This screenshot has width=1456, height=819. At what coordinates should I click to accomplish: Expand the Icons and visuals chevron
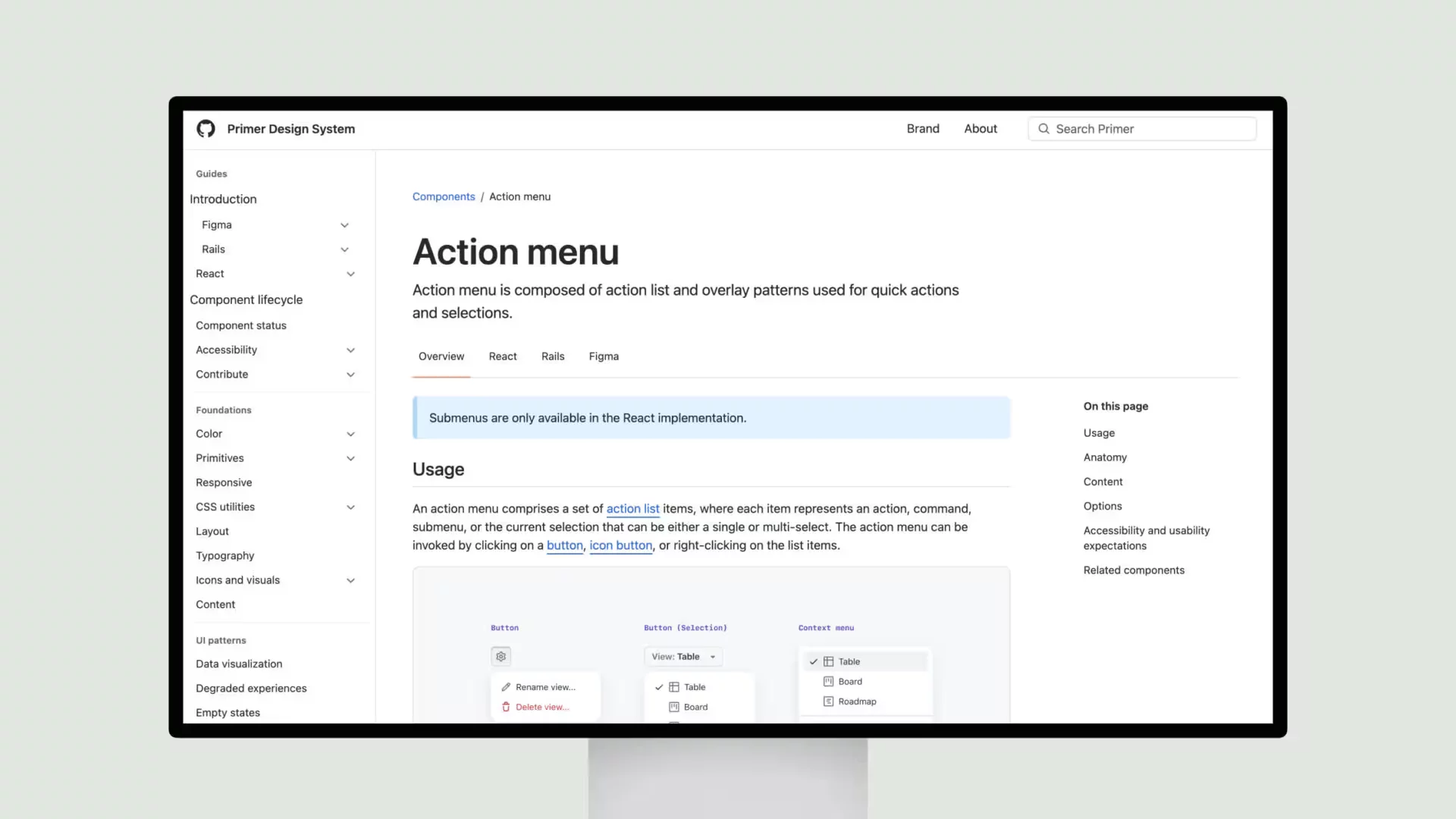tap(350, 580)
